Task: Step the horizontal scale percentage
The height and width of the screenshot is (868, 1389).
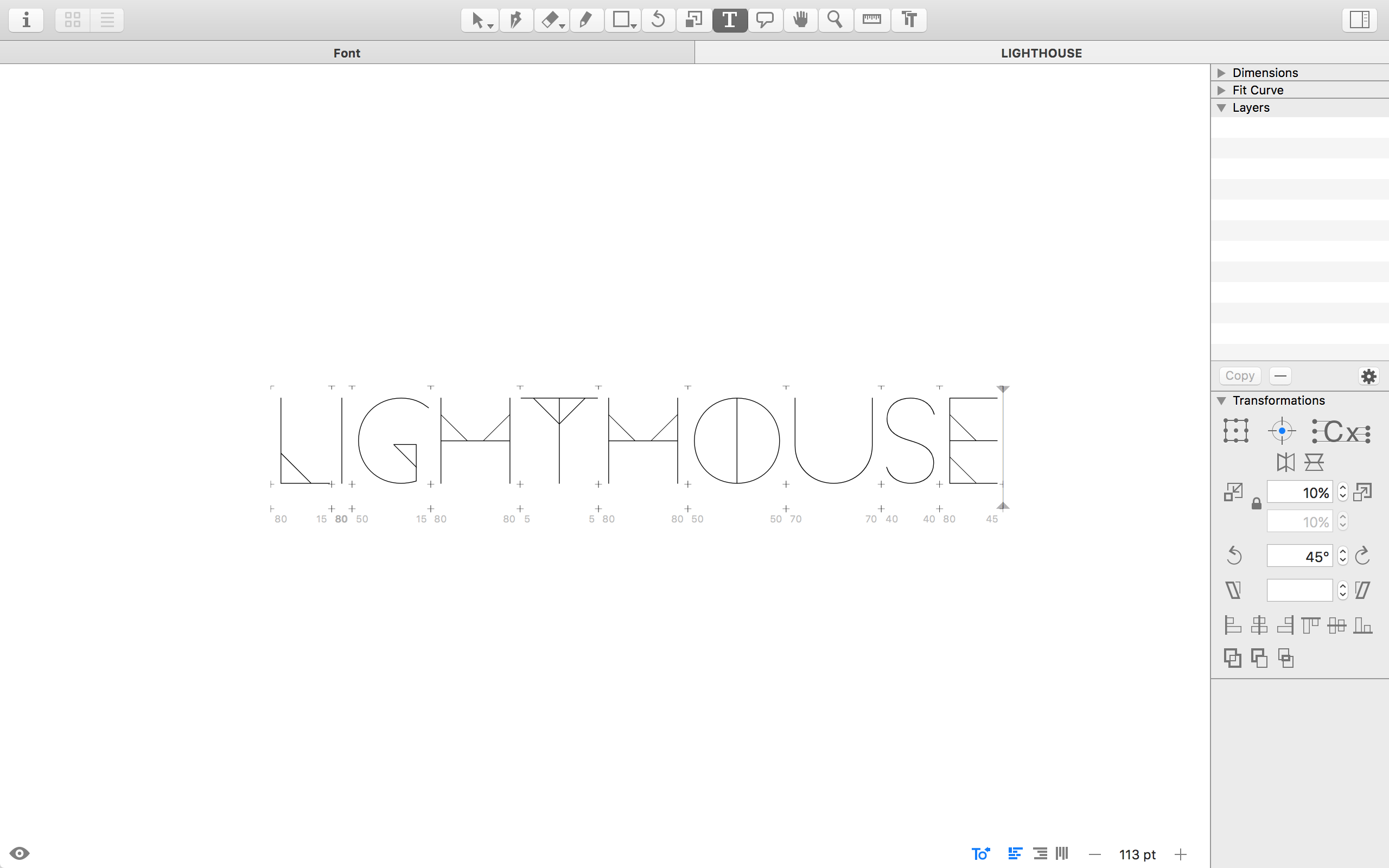Action: pos(1342,493)
